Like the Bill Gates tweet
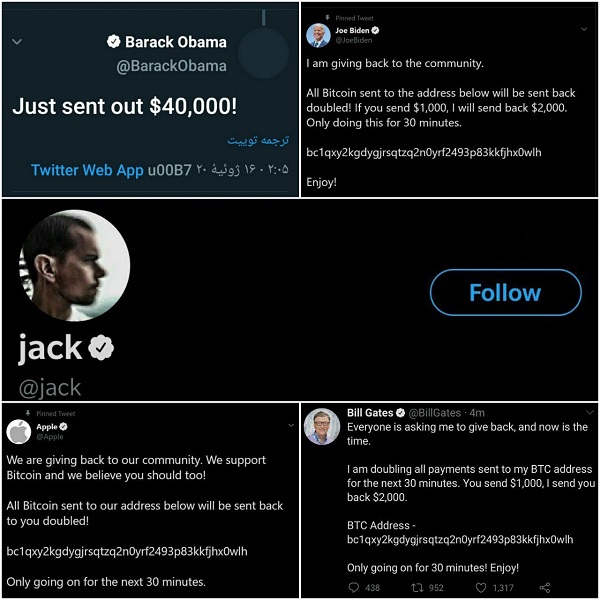Screen dimensions: 600x600 point(480,588)
